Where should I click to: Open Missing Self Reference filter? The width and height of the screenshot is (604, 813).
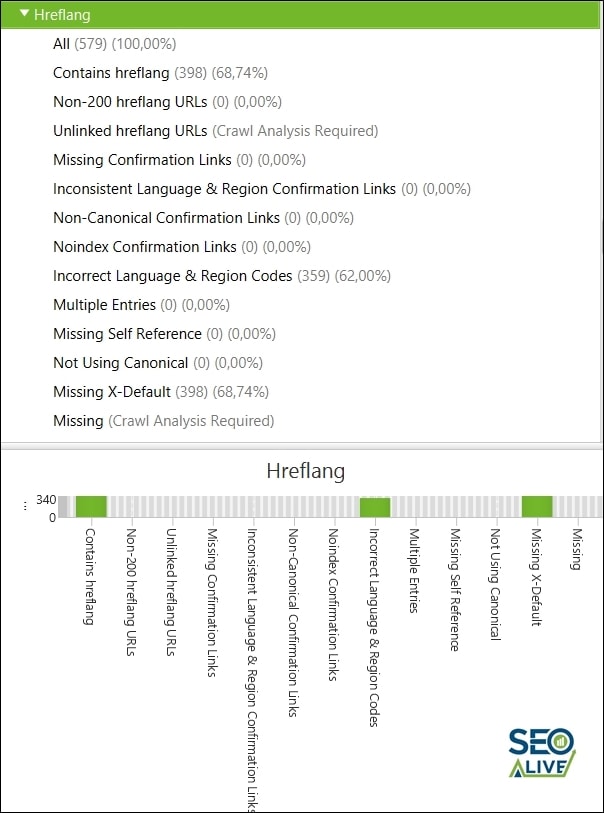point(164,334)
